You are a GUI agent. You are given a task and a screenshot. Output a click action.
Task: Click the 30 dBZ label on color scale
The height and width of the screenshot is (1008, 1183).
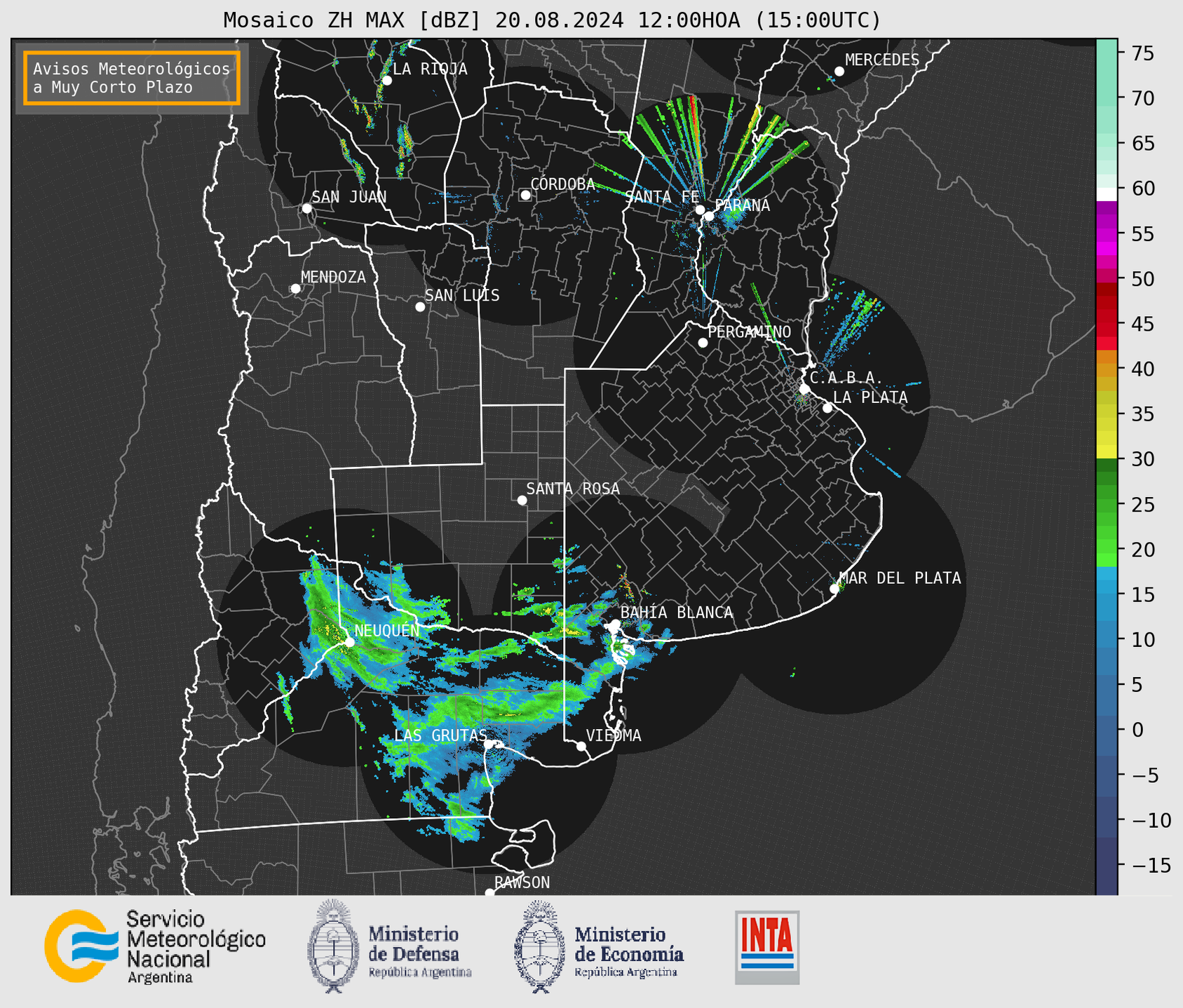tap(1143, 459)
